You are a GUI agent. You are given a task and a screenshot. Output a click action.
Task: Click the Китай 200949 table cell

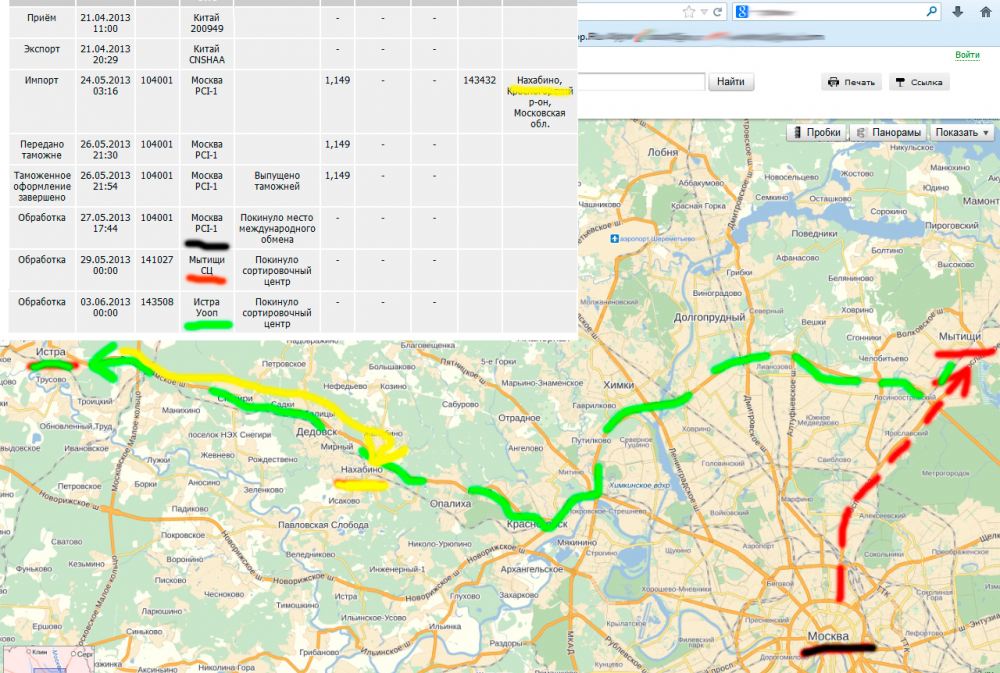coord(207,23)
